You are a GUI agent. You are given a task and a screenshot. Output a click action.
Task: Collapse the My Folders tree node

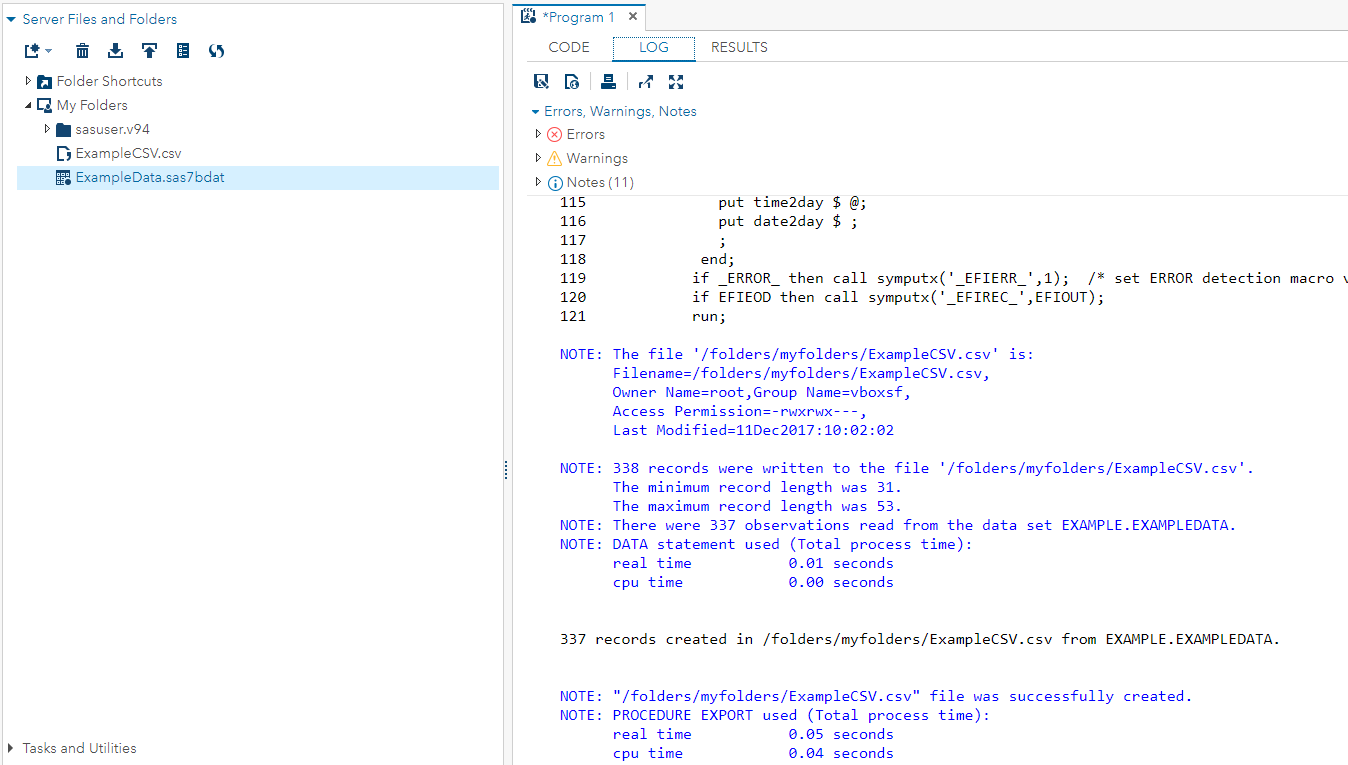pos(28,105)
